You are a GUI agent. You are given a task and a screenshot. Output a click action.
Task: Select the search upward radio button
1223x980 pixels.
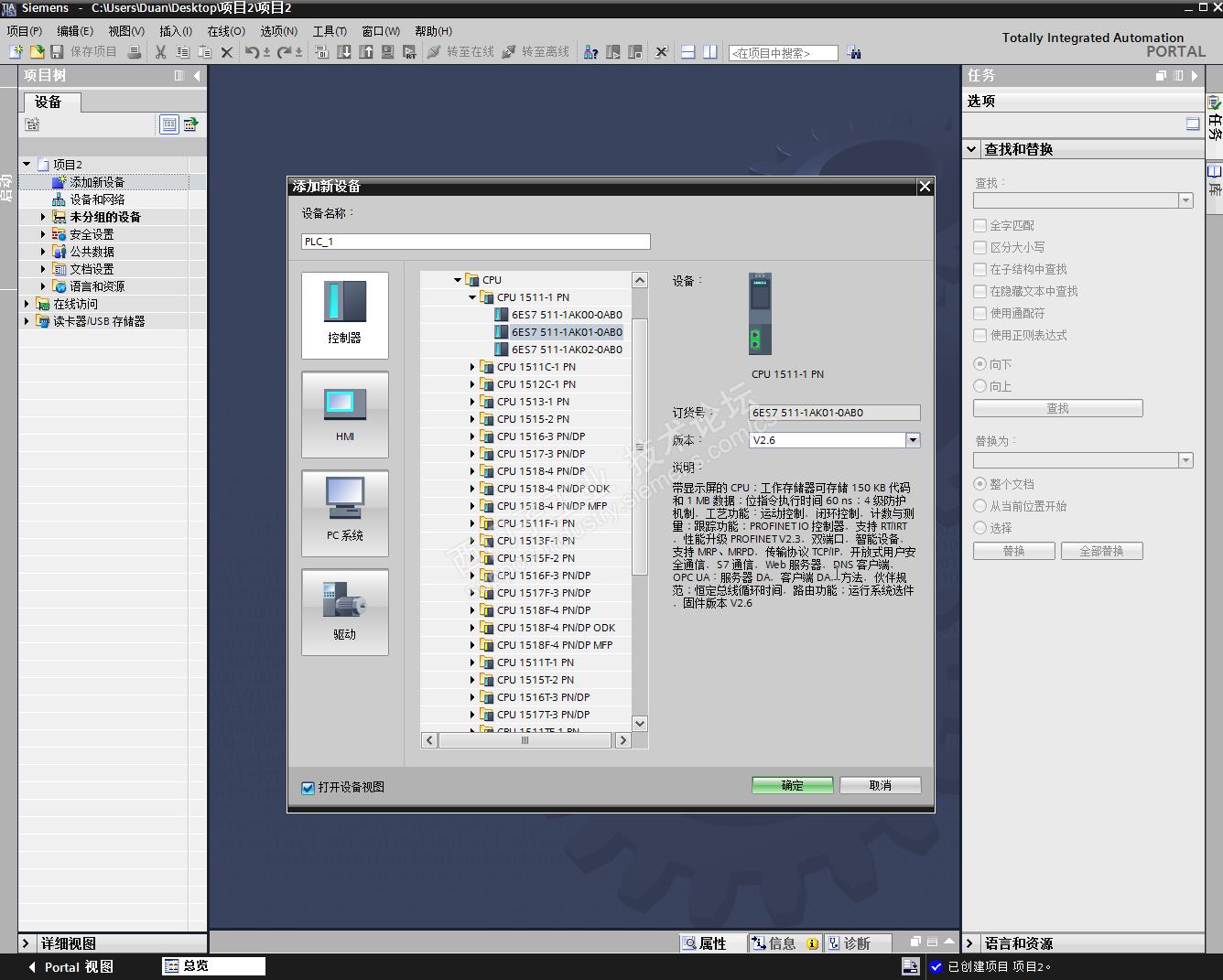[980, 386]
